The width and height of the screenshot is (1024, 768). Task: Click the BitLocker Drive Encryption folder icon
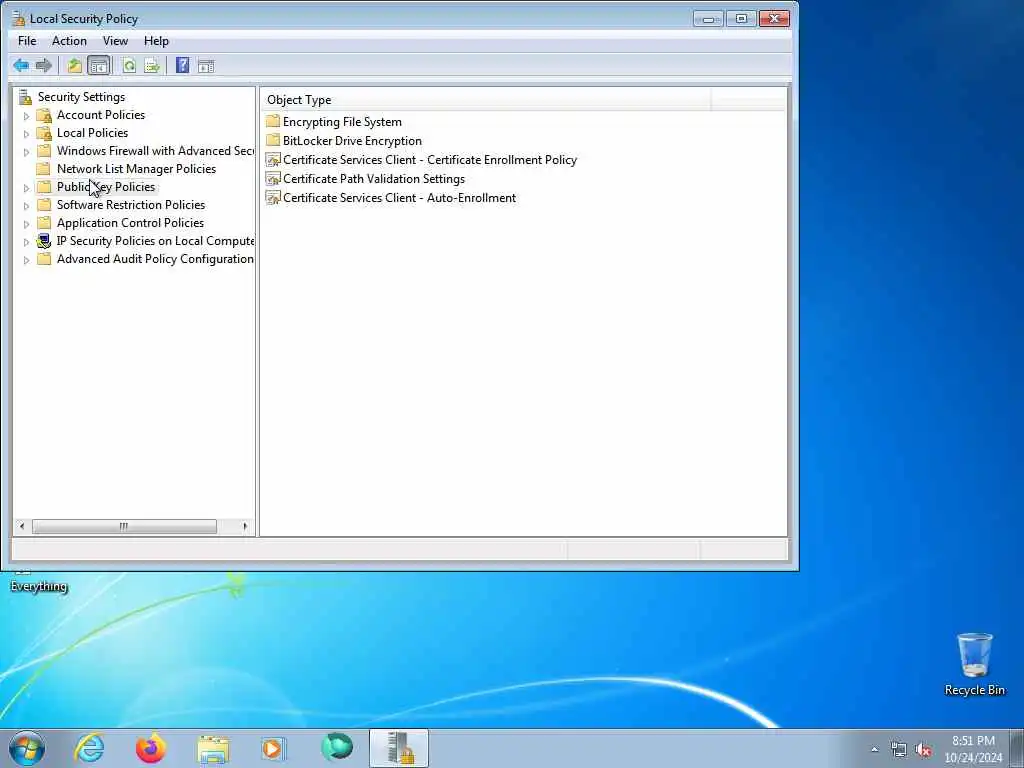tap(273, 140)
